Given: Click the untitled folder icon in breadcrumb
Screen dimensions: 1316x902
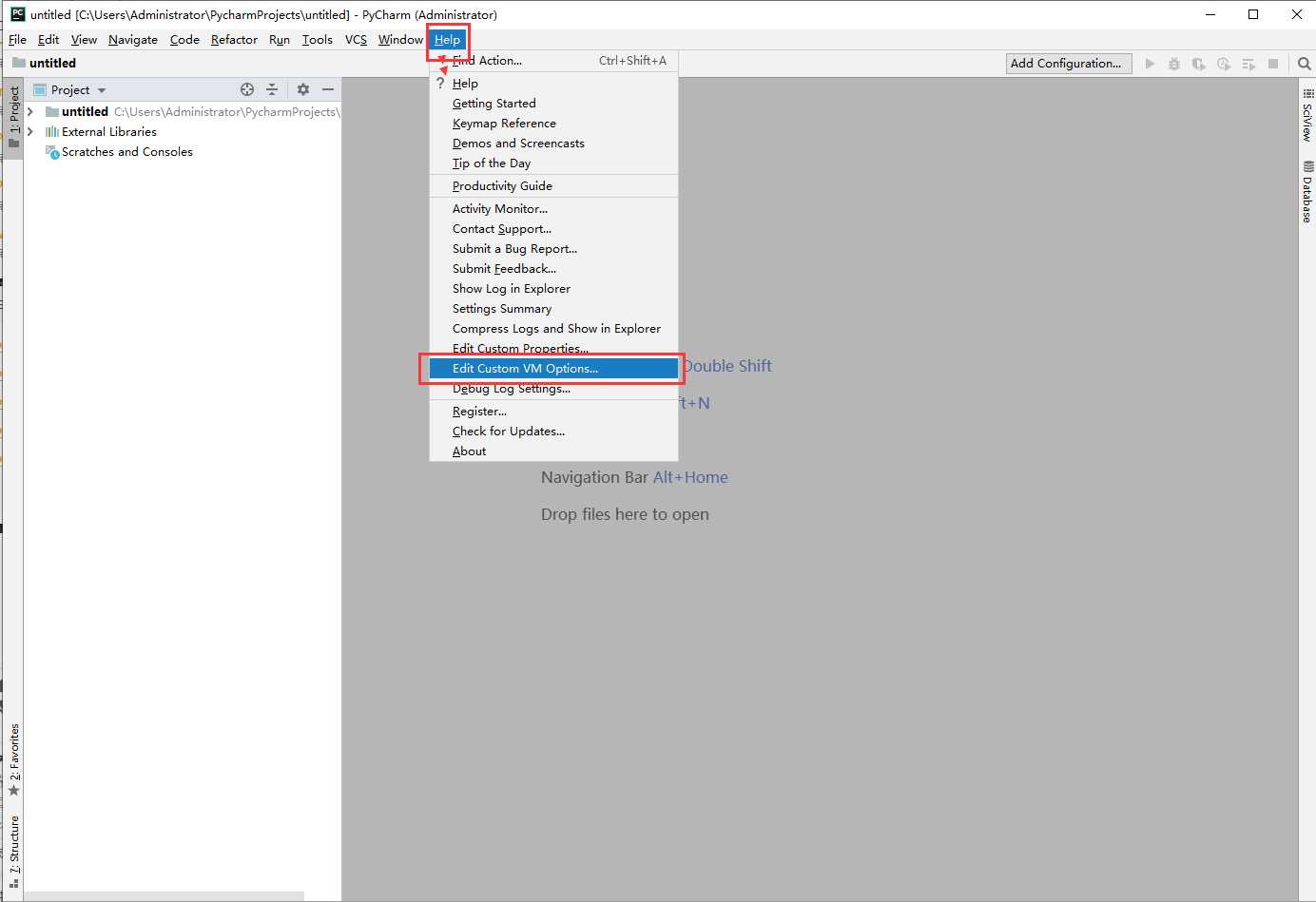Looking at the screenshot, I should tap(19, 63).
